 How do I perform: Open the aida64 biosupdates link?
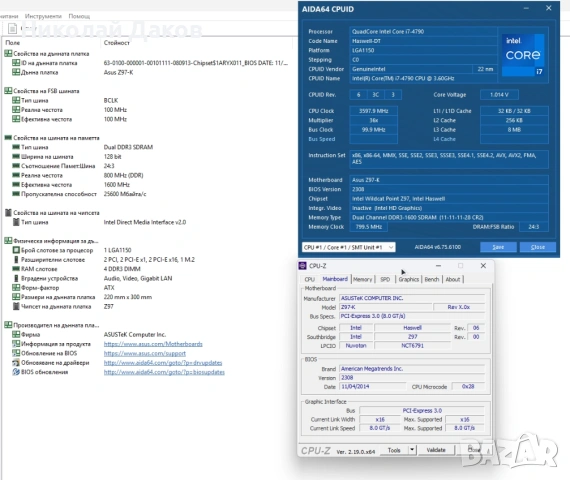click(x=164, y=372)
